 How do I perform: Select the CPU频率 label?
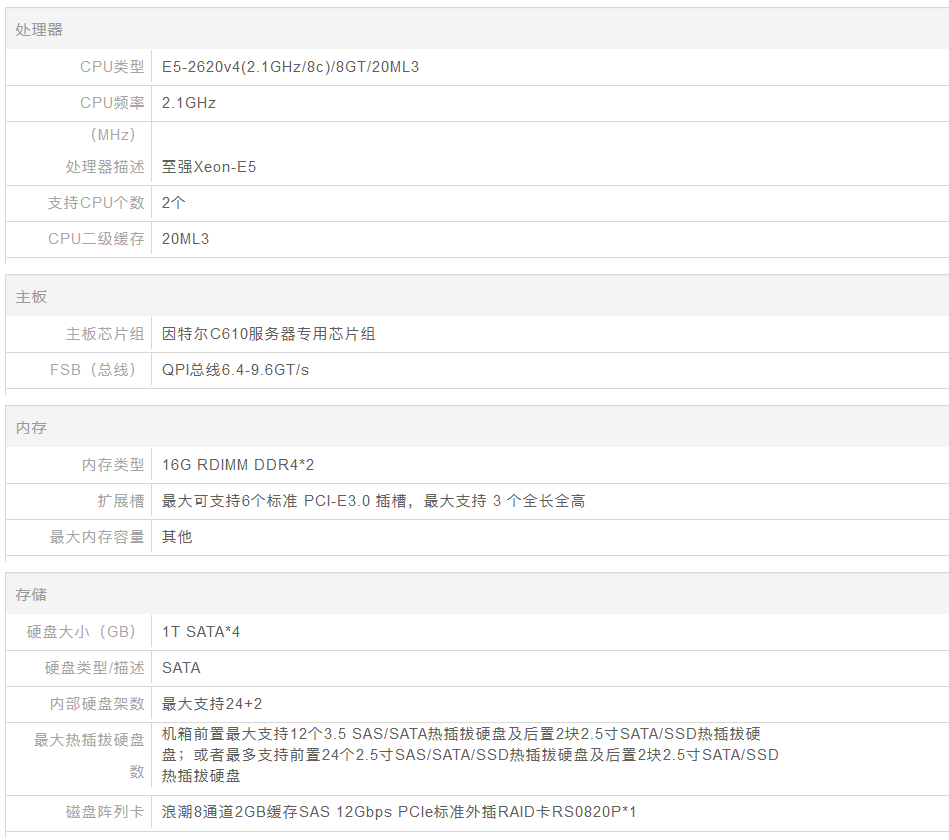(112, 103)
